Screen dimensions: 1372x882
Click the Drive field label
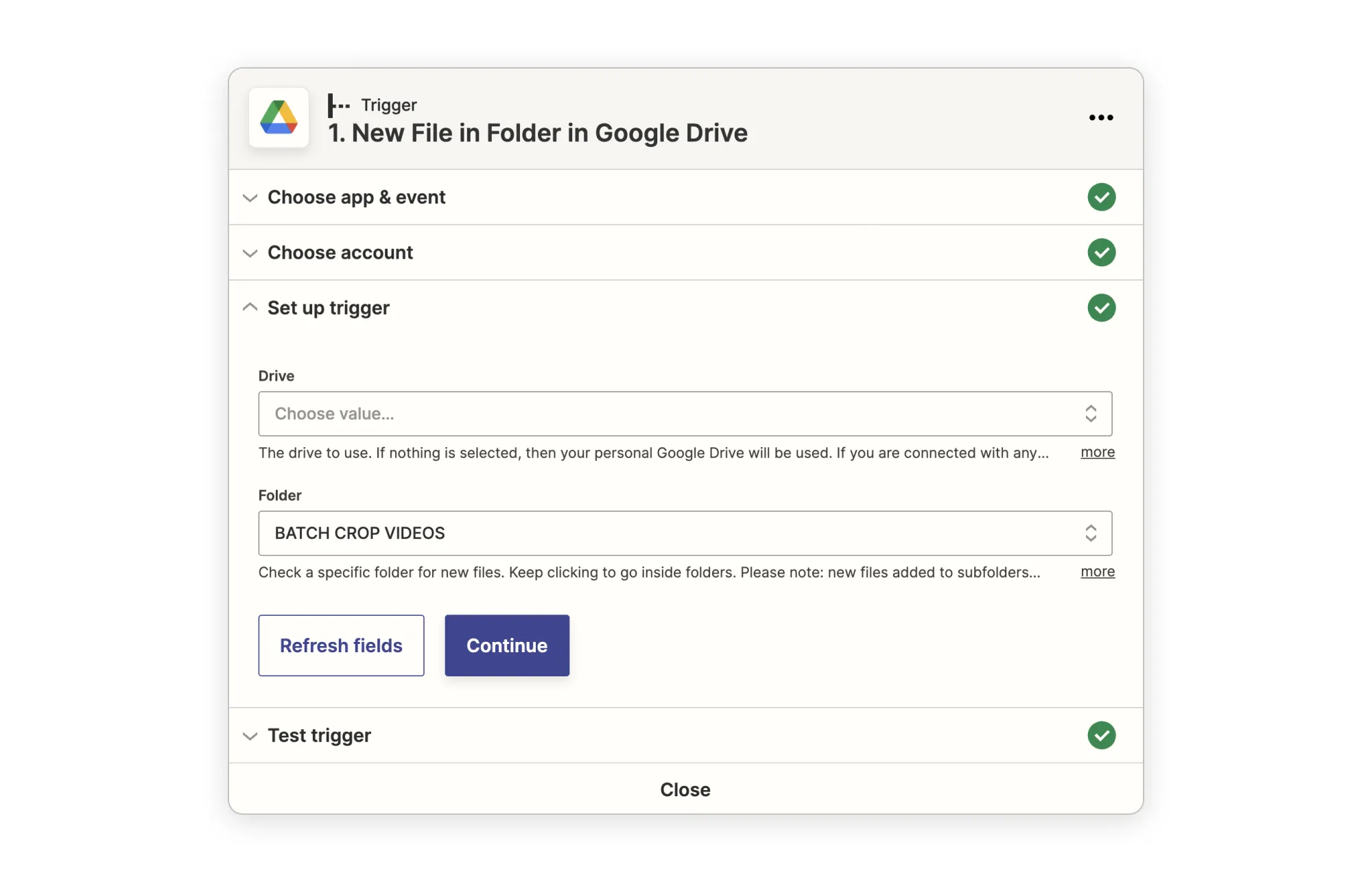pyautogui.click(x=276, y=376)
